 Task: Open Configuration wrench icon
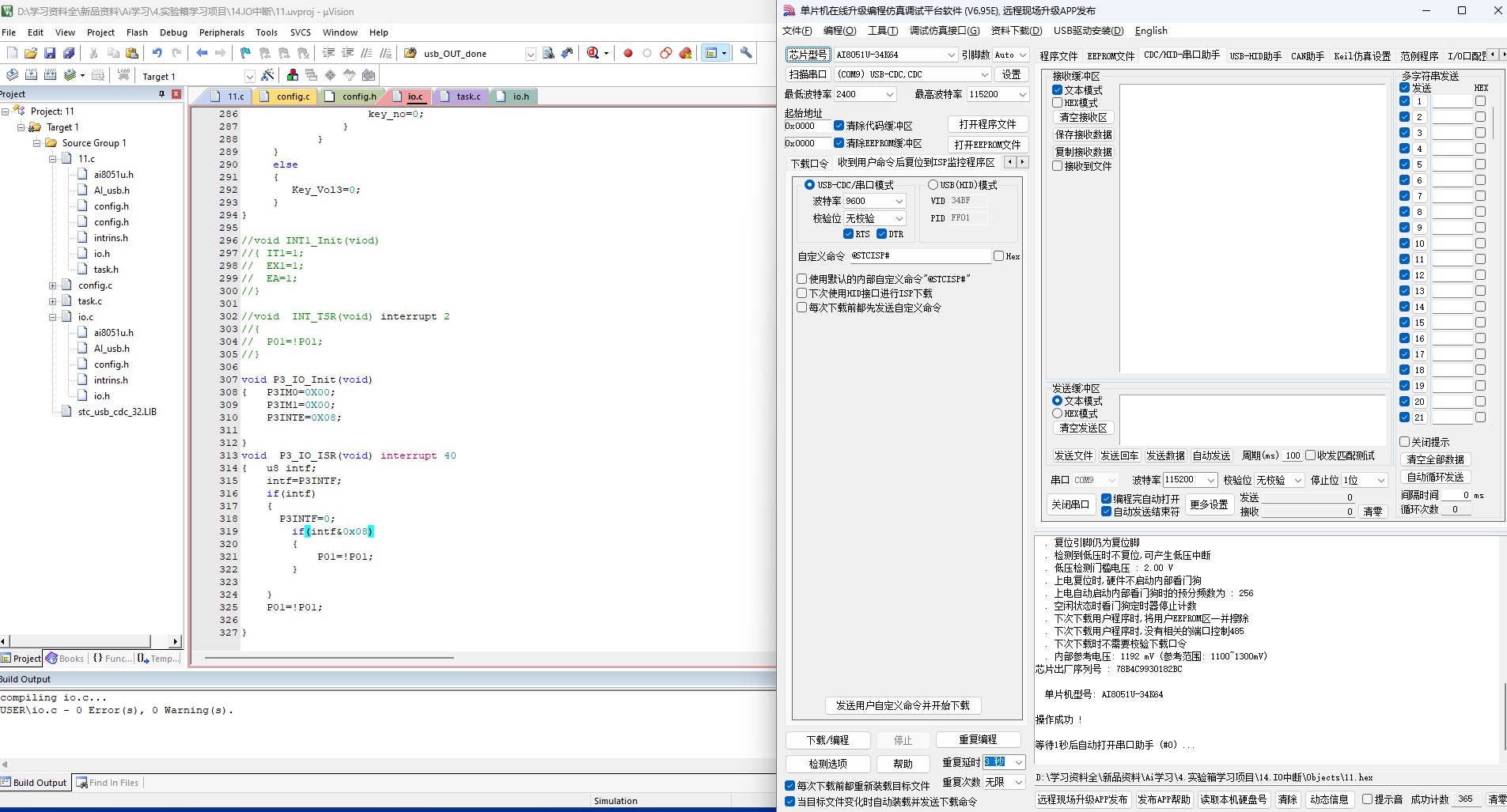click(x=746, y=53)
